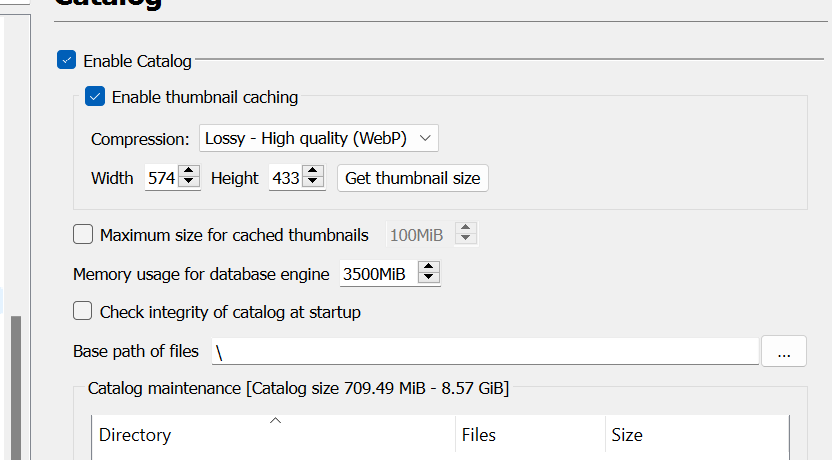Click the Height value field

tap(285, 178)
